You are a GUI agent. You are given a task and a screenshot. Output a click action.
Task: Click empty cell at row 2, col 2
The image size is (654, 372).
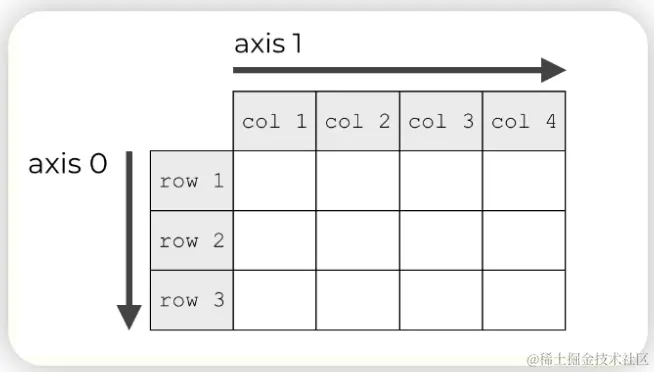(x=358, y=241)
